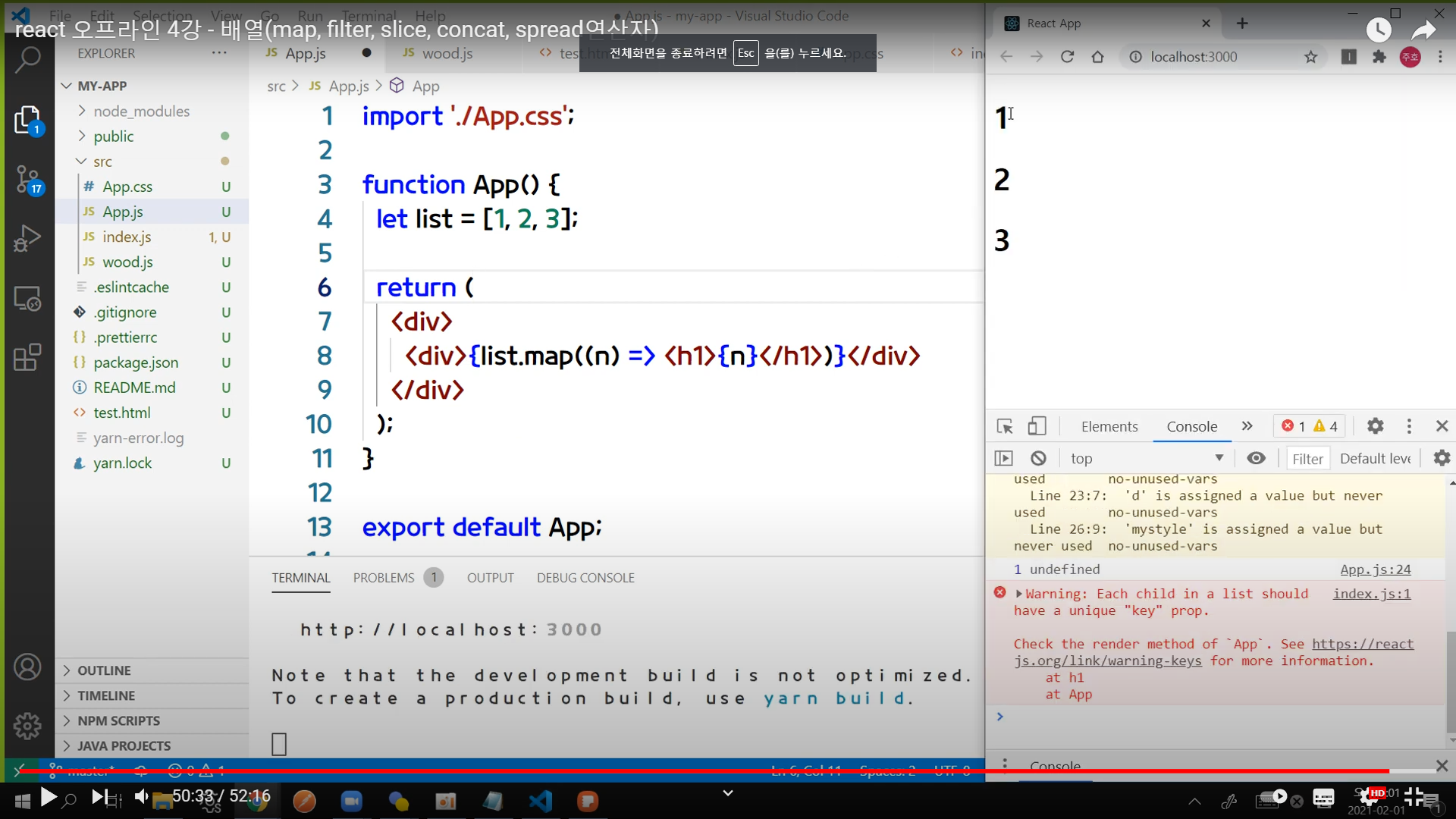This screenshot has height=819, width=1456.
Task: Open package.json in explorer
Action: 136,362
